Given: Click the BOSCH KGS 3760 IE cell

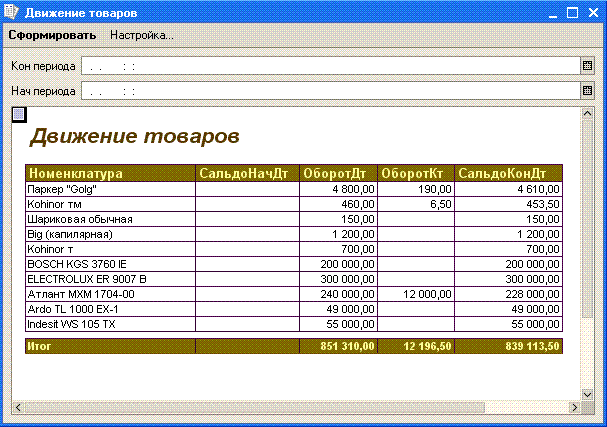Looking at the screenshot, I should click(x=110, y=264).
